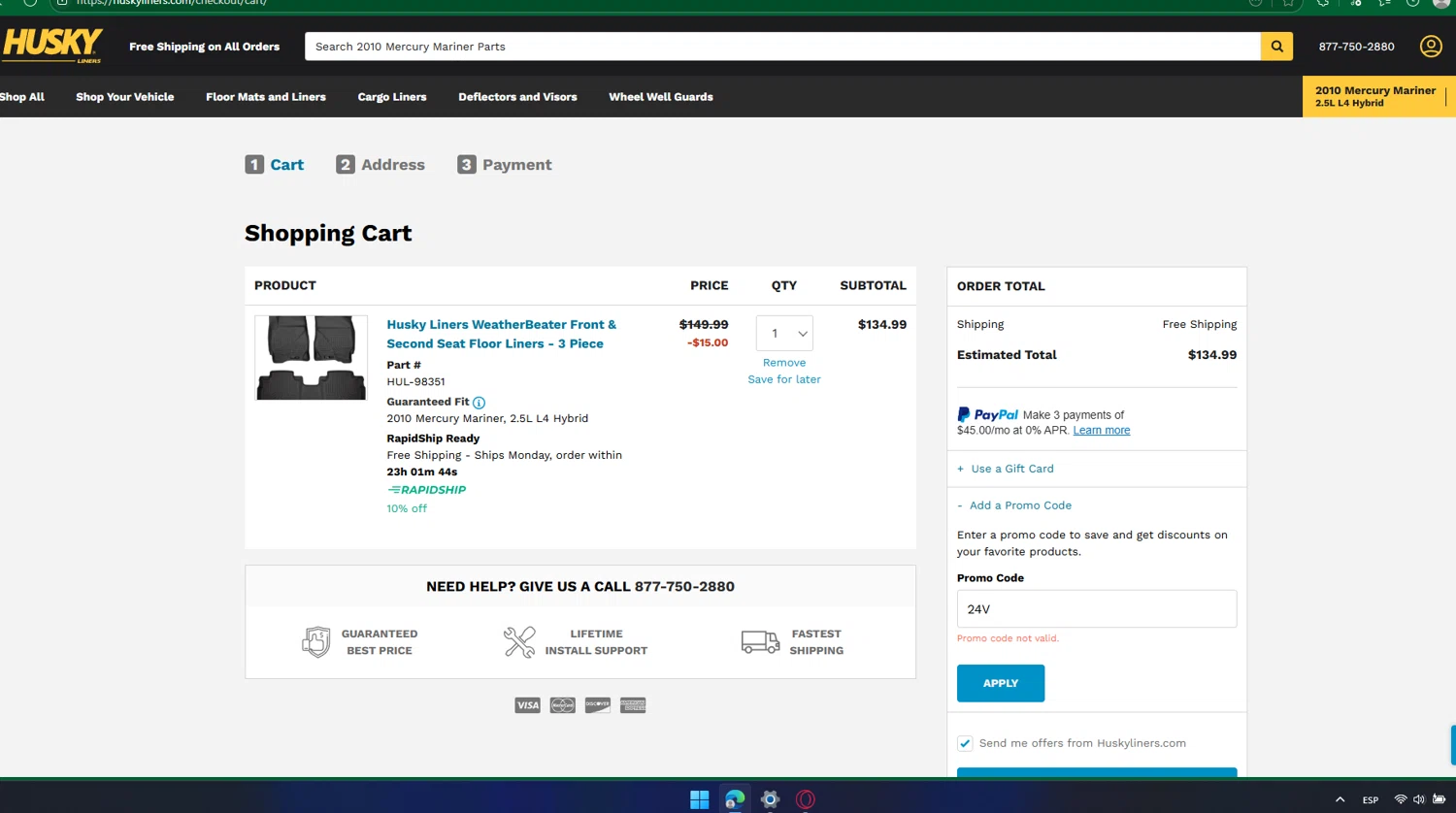This screenshot has width=1456, height=813.
Task: Open Settings gear in the taskbar
Action: point(770,799)
